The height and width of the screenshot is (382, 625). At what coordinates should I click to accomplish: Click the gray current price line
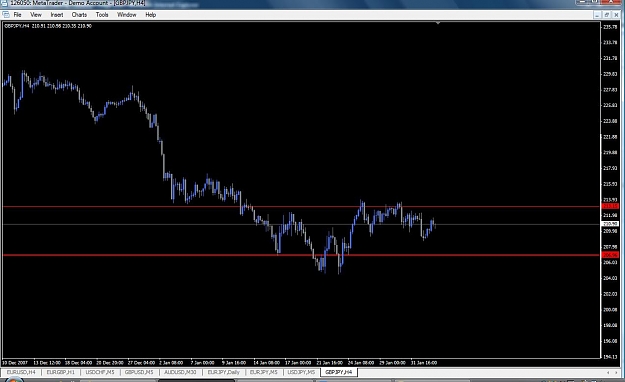point(301,224)
